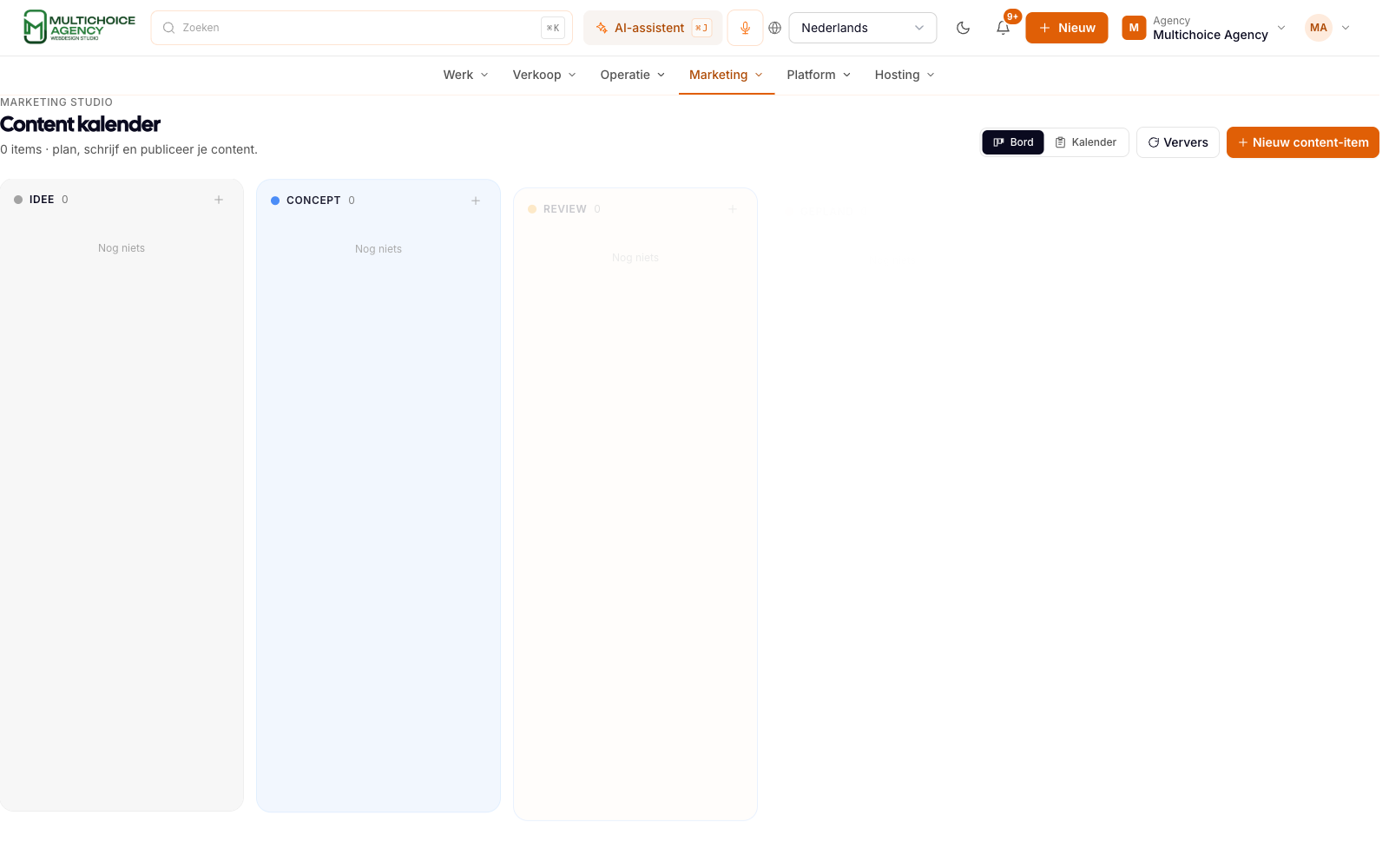Click the orange M agency badge
The image size is (1389, 868).
pyautogui.click(x=1134, y=28)
